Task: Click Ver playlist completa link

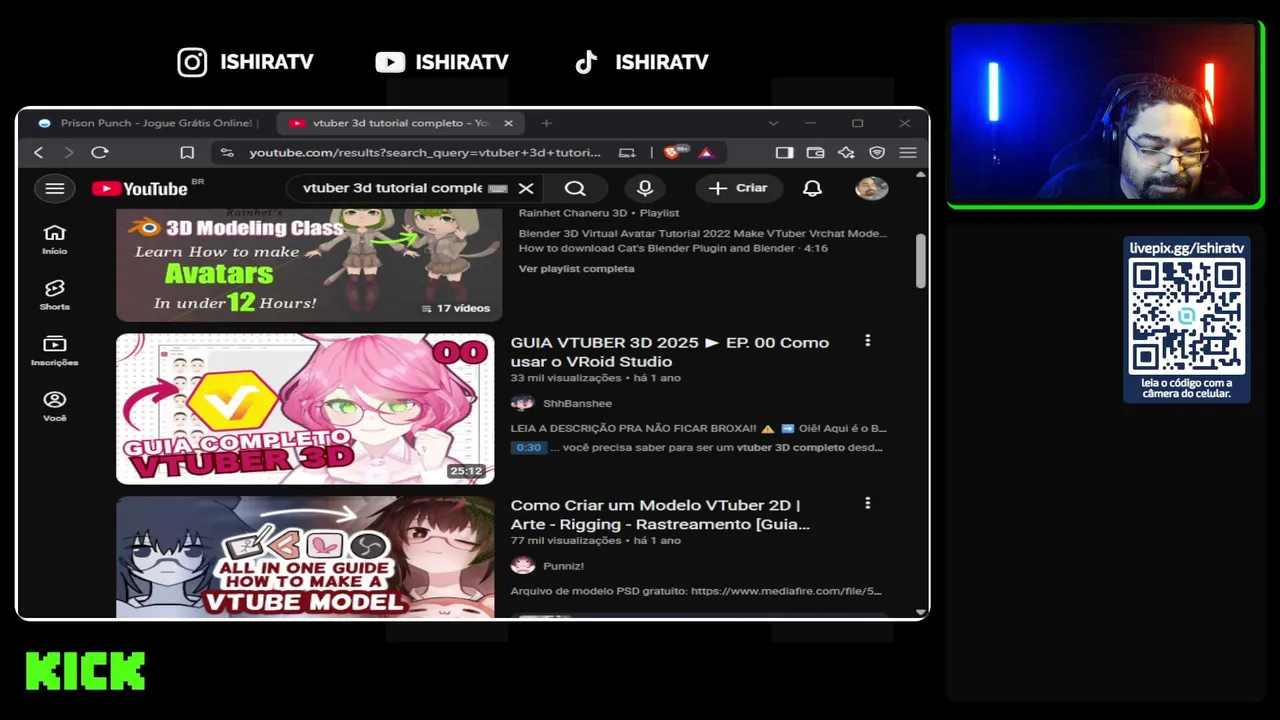Action: pyautogui.click(x=576, y=268)
